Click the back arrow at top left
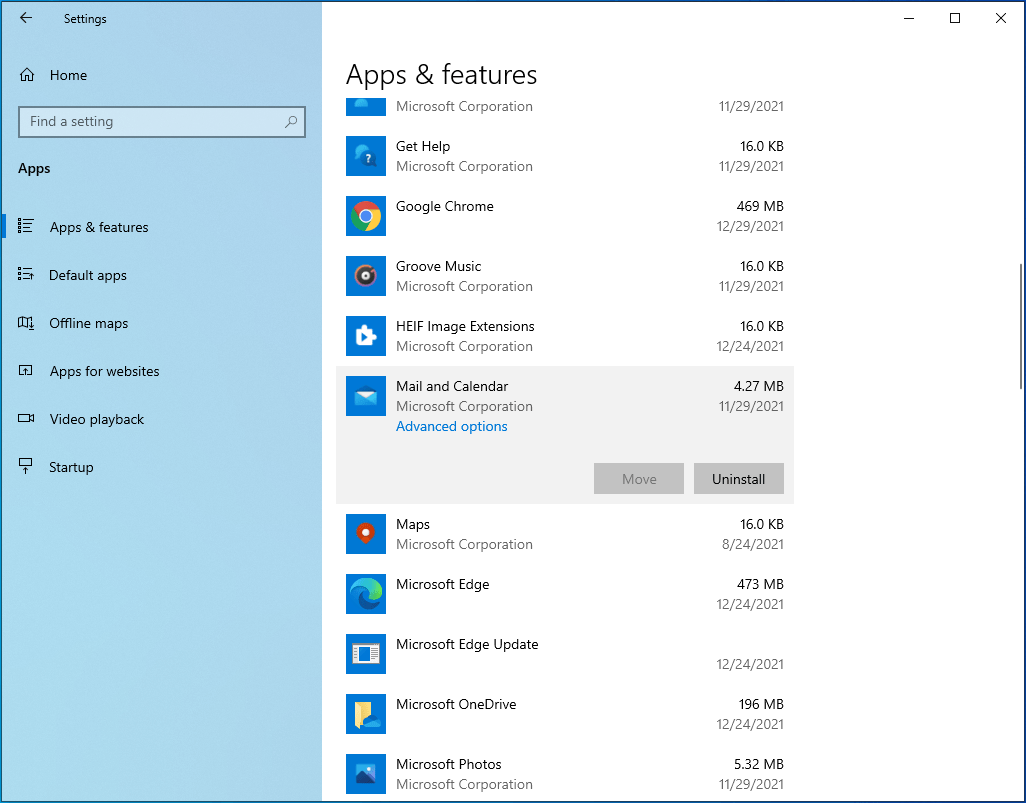This screenshot has width=1026, height=803. (x=26, y=18)
